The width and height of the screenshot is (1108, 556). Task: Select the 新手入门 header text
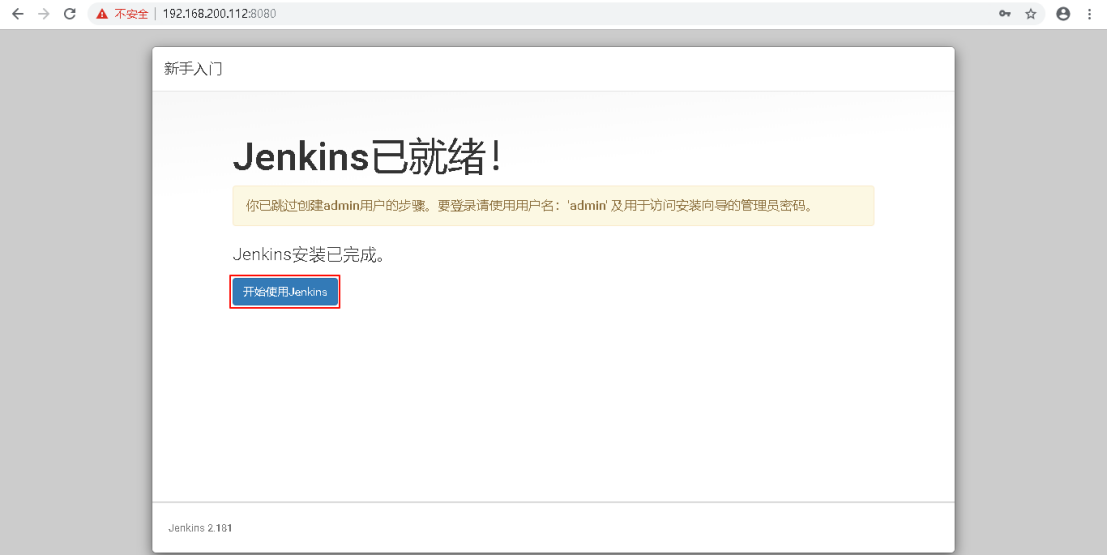193,69
